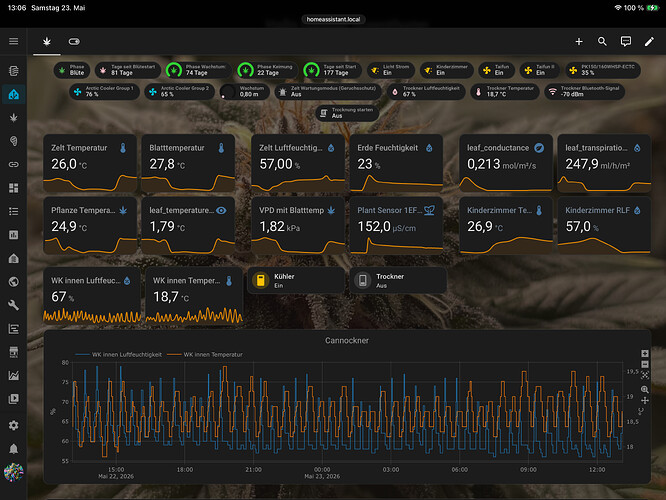Select the pan chart tool
Viewport: 666px width, 500px height.
645,400
